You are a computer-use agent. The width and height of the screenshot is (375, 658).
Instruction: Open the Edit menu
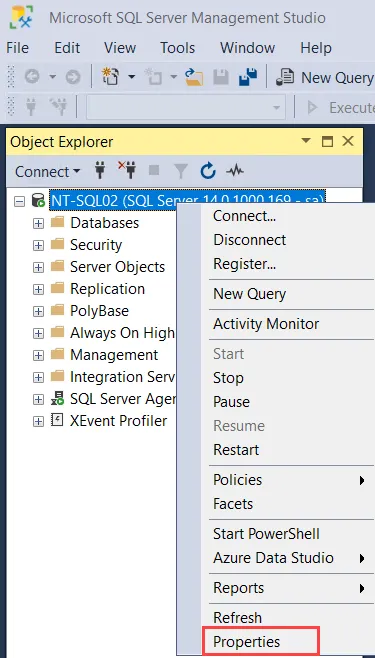click(x=67, y=47)
